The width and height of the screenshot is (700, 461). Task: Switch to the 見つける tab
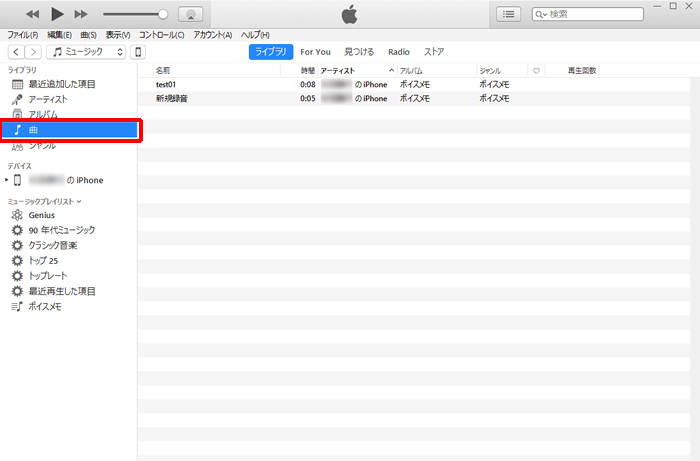coord(359,52)
